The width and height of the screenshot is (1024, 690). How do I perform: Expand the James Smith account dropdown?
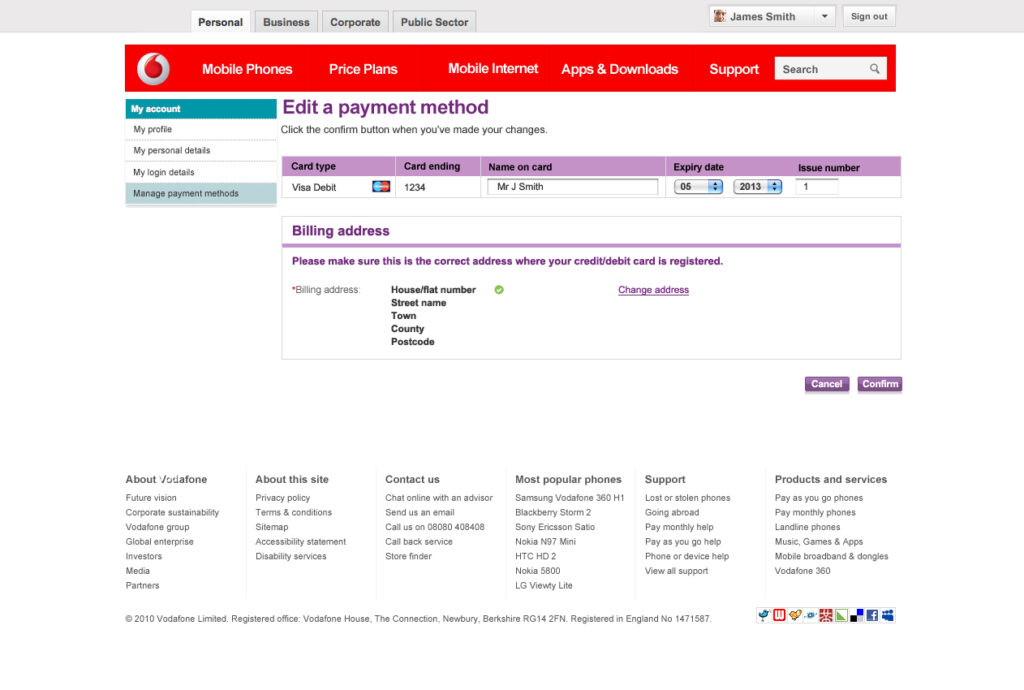coord(824,17)
